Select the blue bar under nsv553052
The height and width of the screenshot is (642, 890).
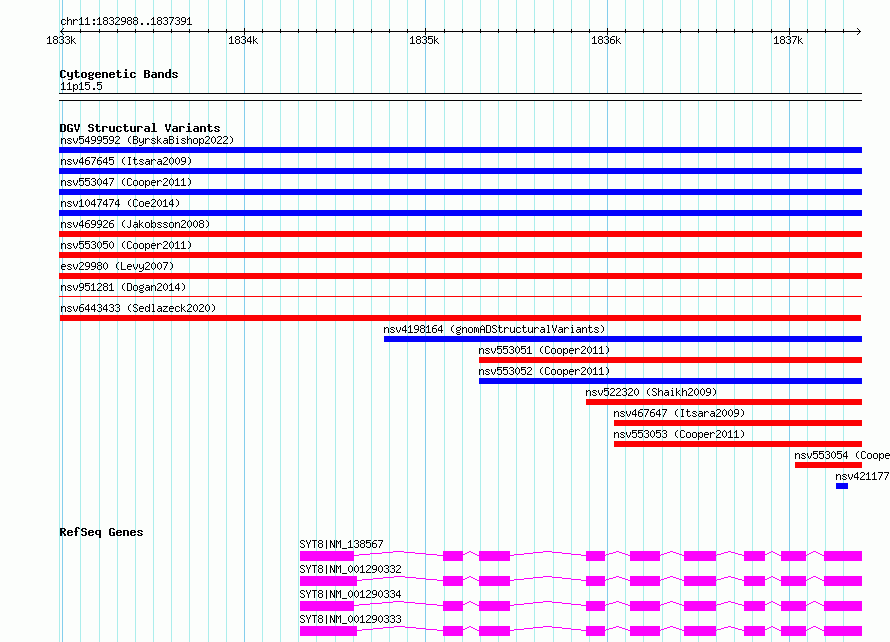click(x=670, y=381)
